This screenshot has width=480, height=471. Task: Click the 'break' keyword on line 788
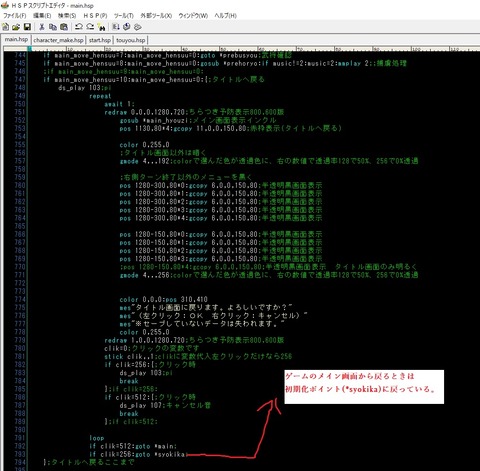tap(129, 414)
